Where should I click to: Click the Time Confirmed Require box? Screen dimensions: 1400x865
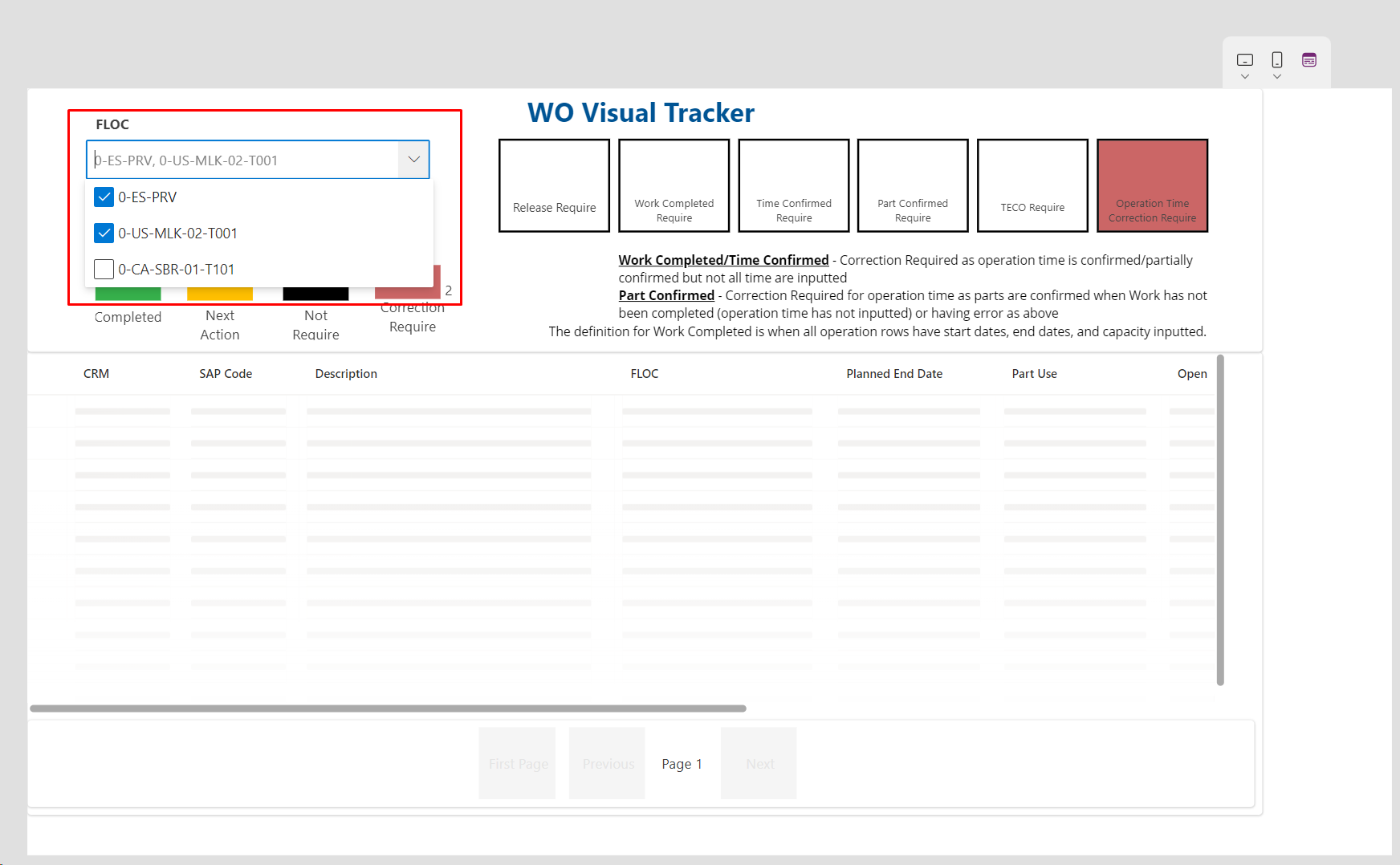point(793,185)
